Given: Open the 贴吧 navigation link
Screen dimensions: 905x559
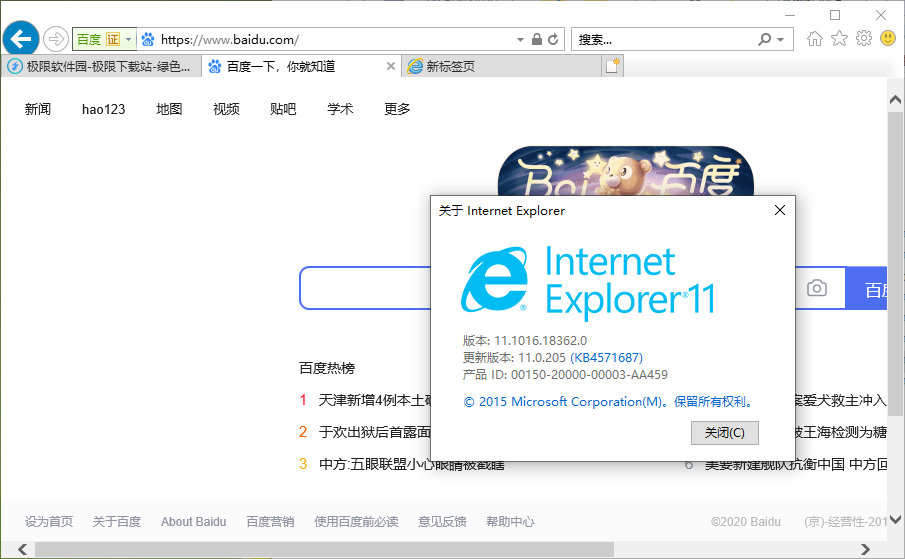Looking at the screenshot, I should tap(283, 109).
